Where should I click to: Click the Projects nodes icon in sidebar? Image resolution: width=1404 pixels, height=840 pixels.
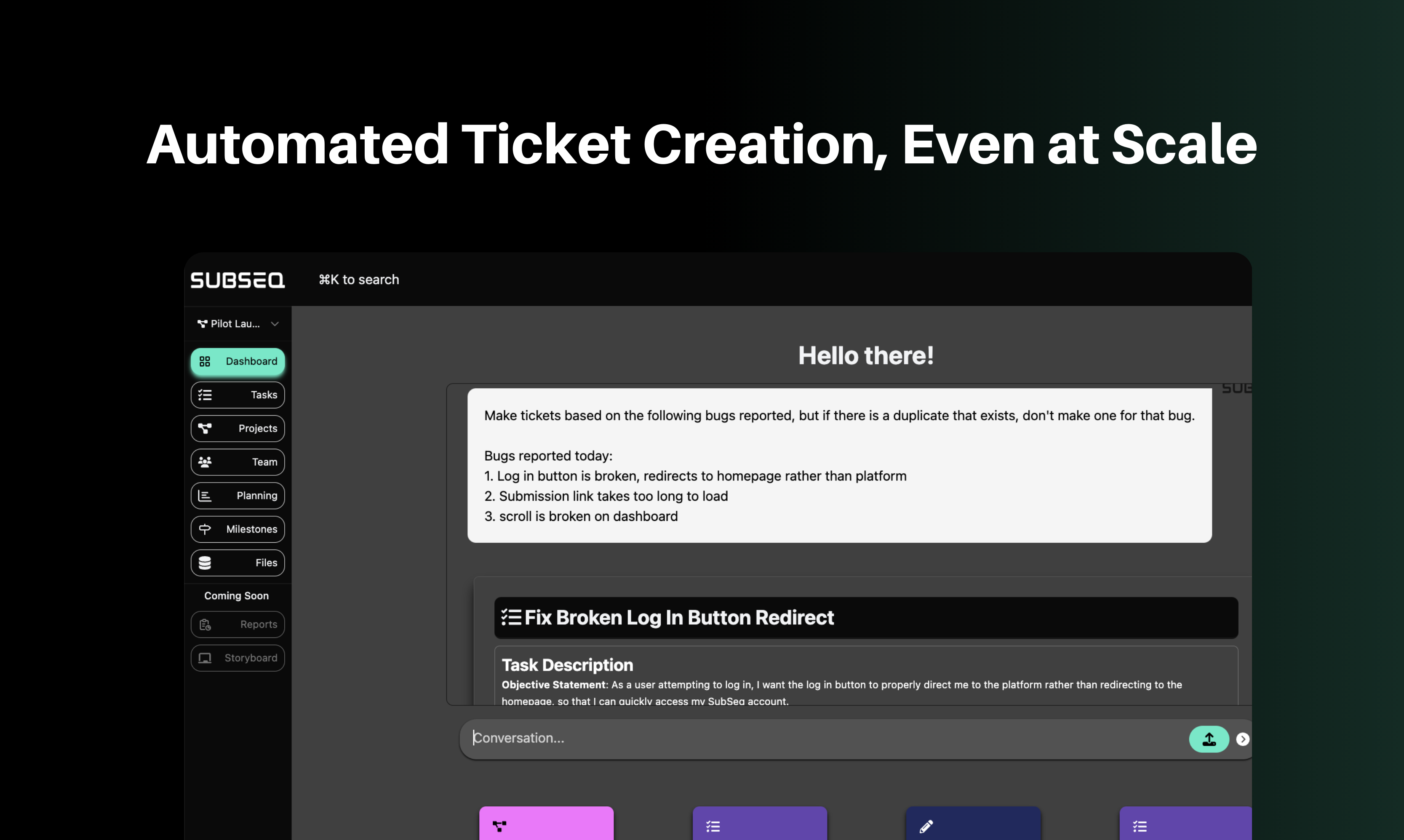pos(205,429)
